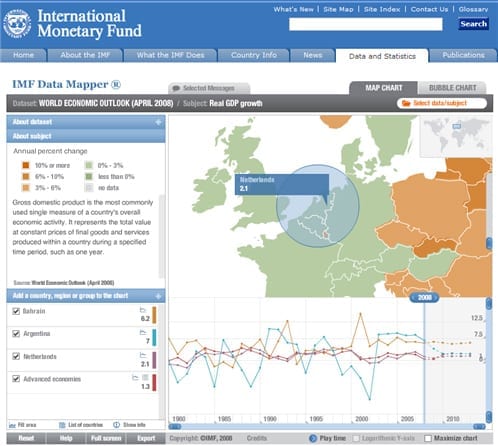Click the chart line icon in the Netherlands row
Image resolution: width=498 pixels, height=446 pixels.
[x=143, y=355]
